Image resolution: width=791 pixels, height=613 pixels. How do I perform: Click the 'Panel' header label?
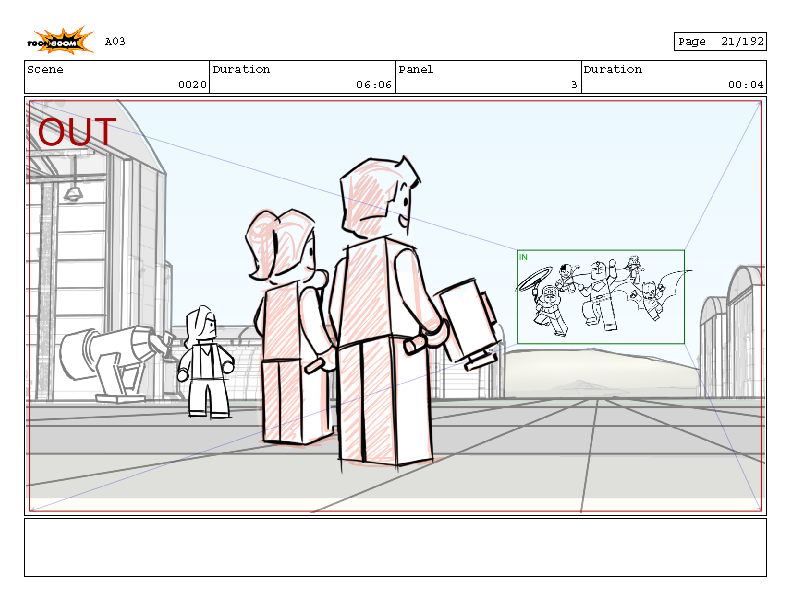416,69
